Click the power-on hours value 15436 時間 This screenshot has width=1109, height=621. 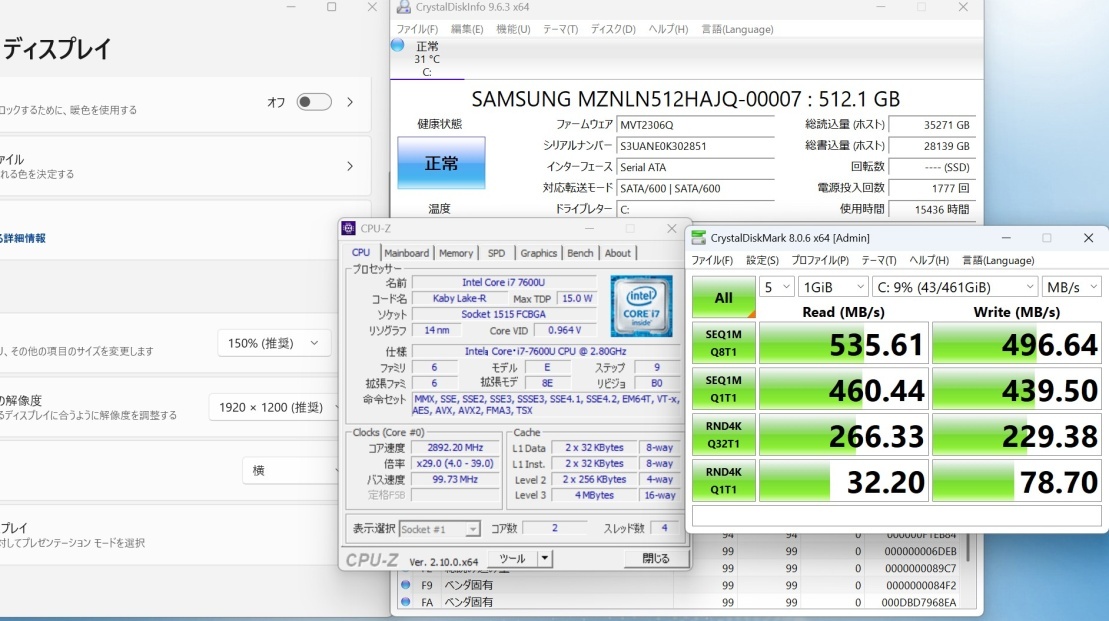[932, 209]
